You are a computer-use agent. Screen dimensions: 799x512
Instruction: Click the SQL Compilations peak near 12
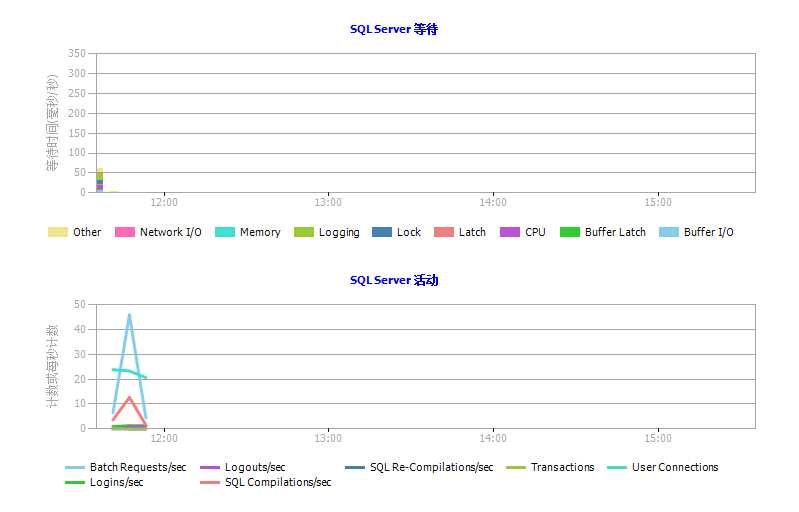click(129, 397)
